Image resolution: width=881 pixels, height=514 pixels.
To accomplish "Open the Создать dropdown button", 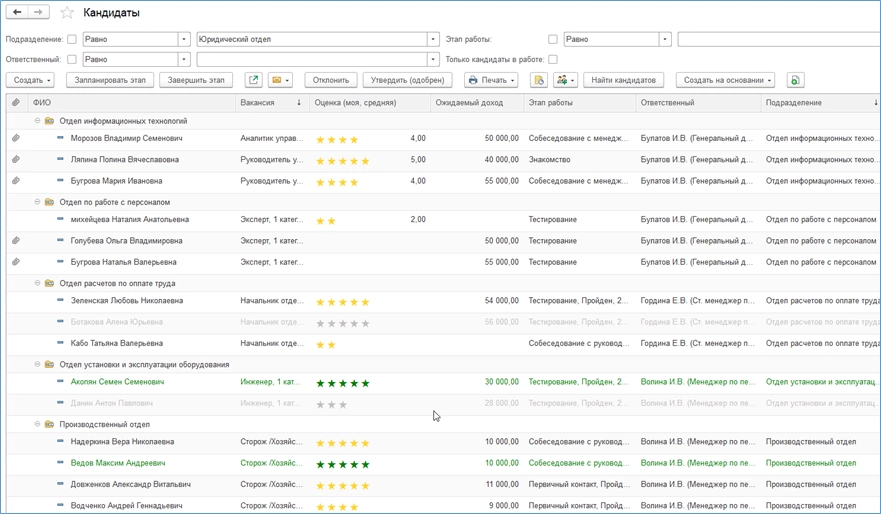I will tap(31, 80).
